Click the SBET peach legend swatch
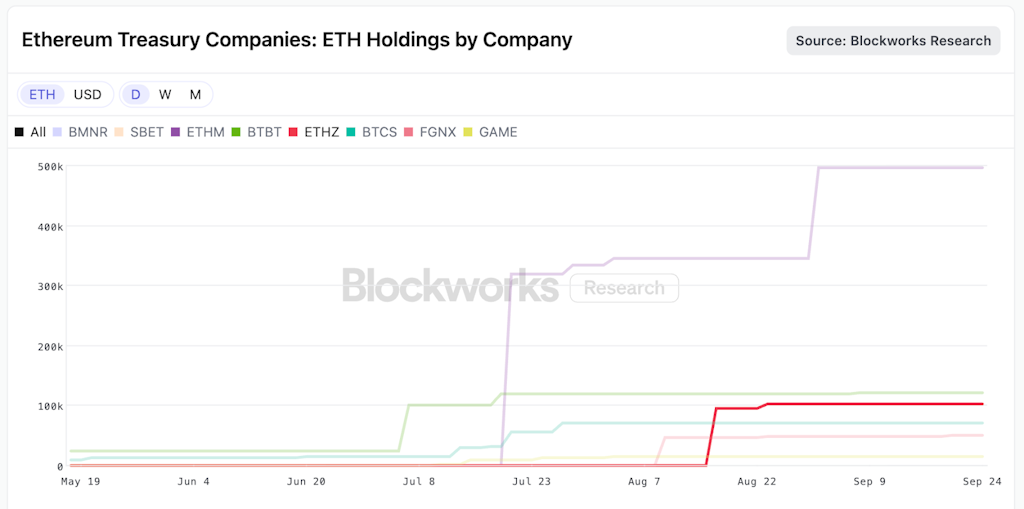Image resolution: width=1024 pixels, height=509 pixels. point(119,132)
